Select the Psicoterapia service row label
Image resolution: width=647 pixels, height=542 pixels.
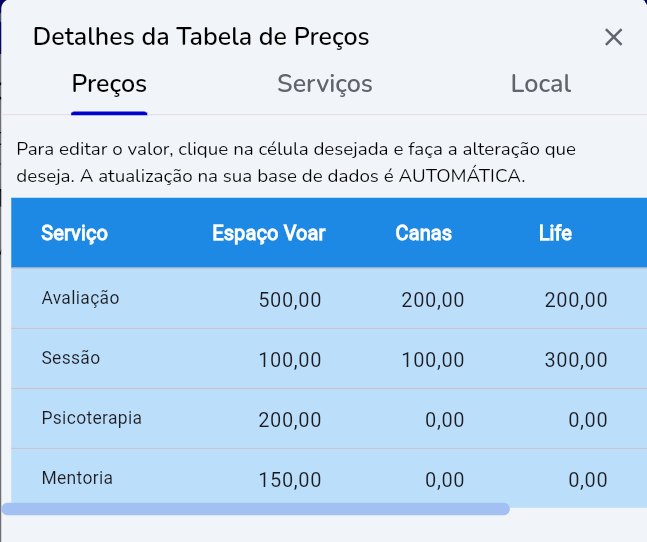(92, 418)
